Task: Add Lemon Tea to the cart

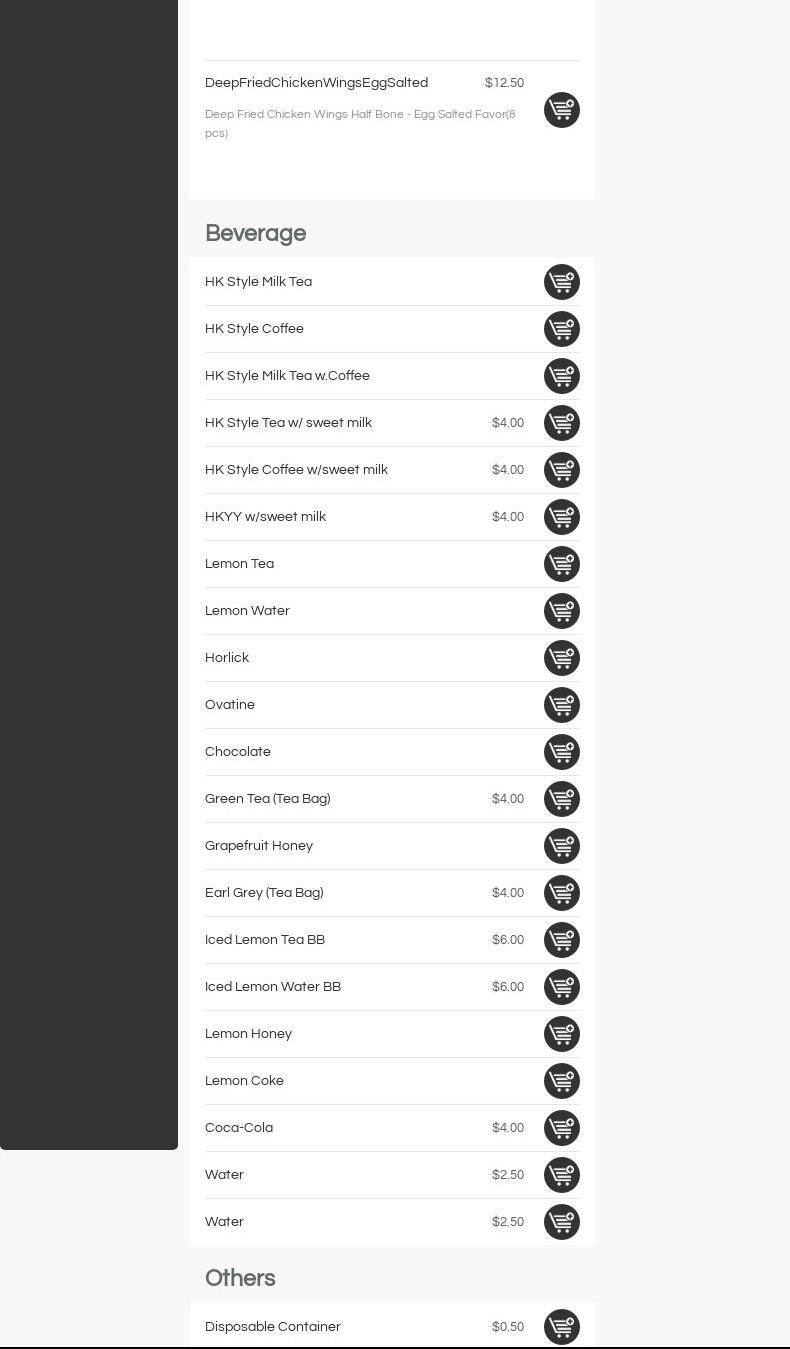Action: tap(561, 564)
